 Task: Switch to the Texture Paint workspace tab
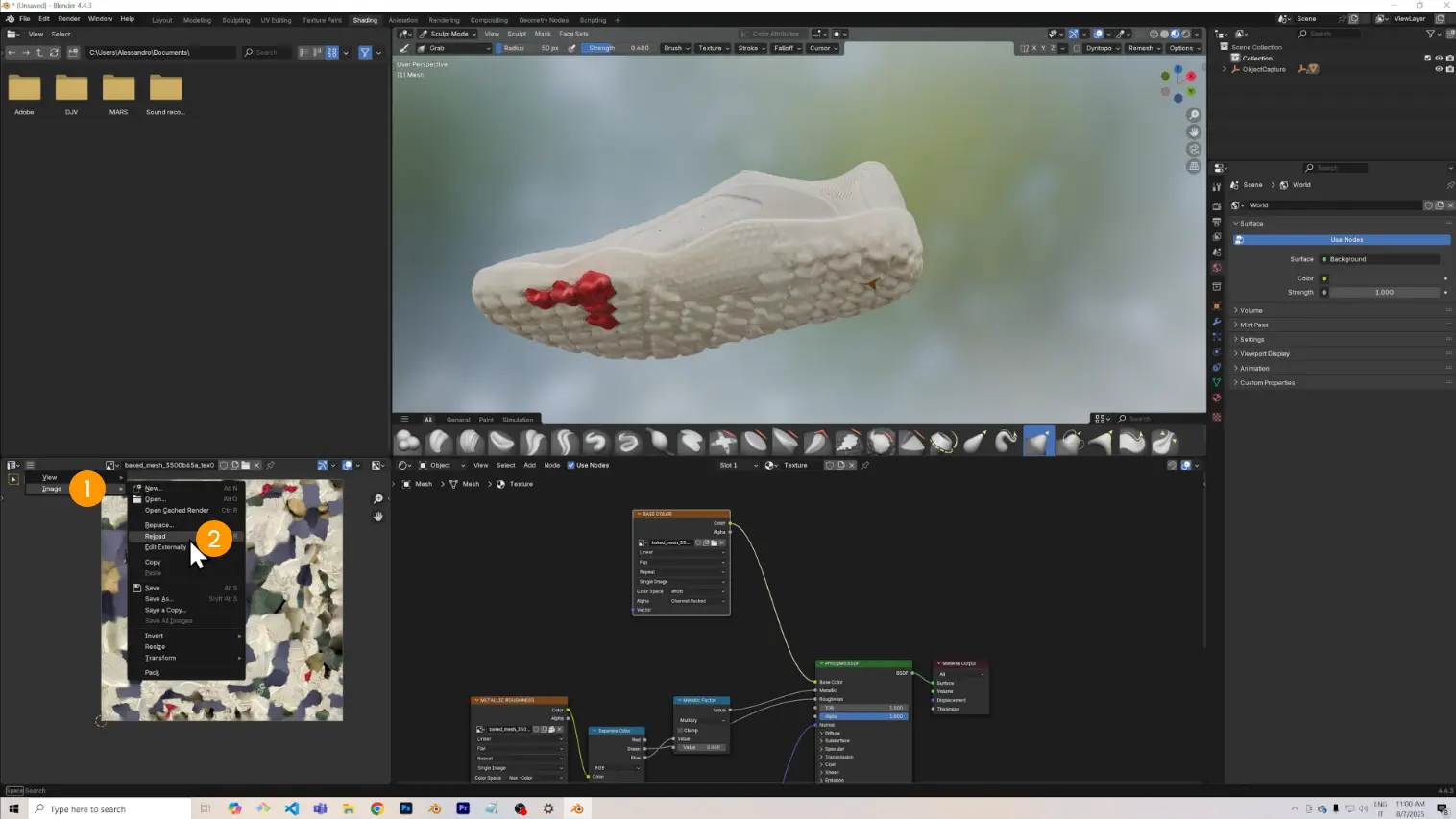(322, 20)
